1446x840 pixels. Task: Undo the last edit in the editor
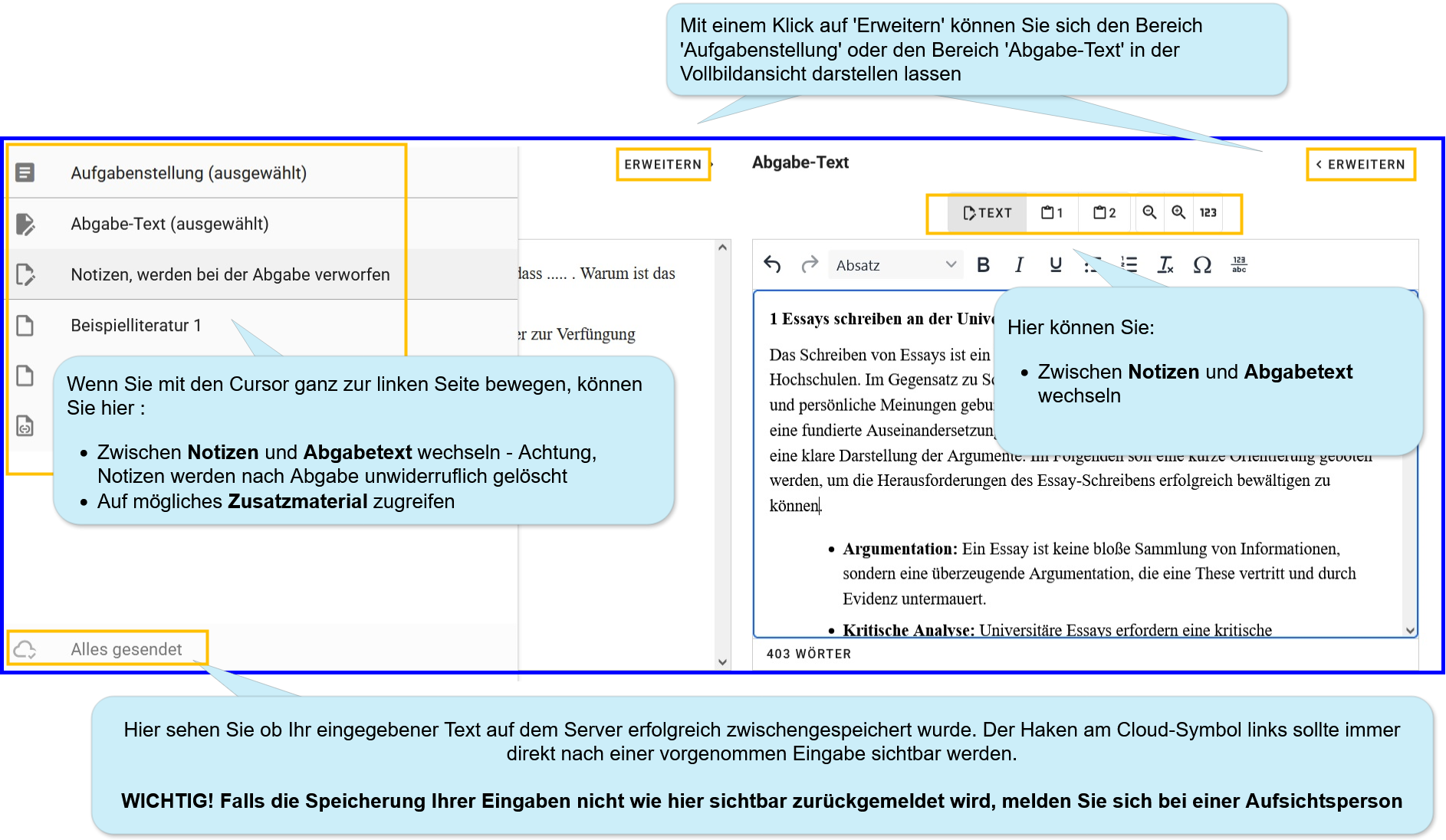773,265
